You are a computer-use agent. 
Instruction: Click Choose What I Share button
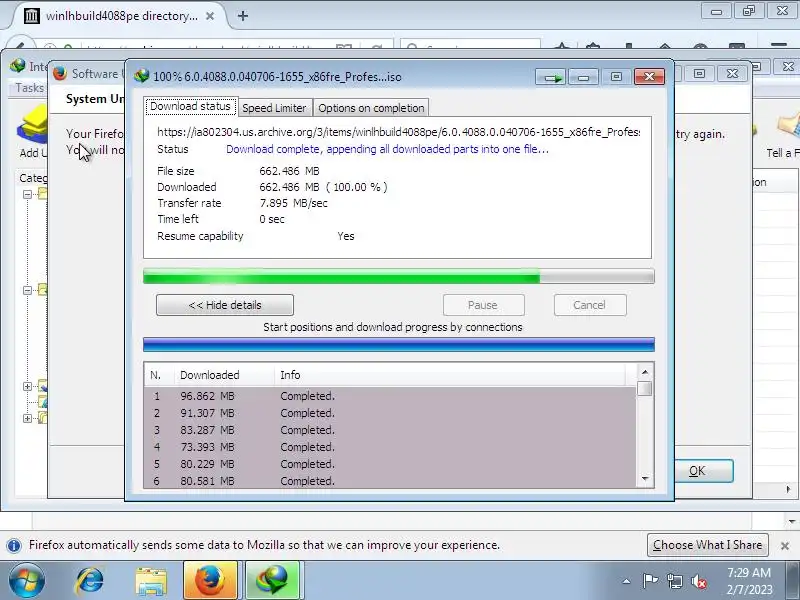(708, 545)
